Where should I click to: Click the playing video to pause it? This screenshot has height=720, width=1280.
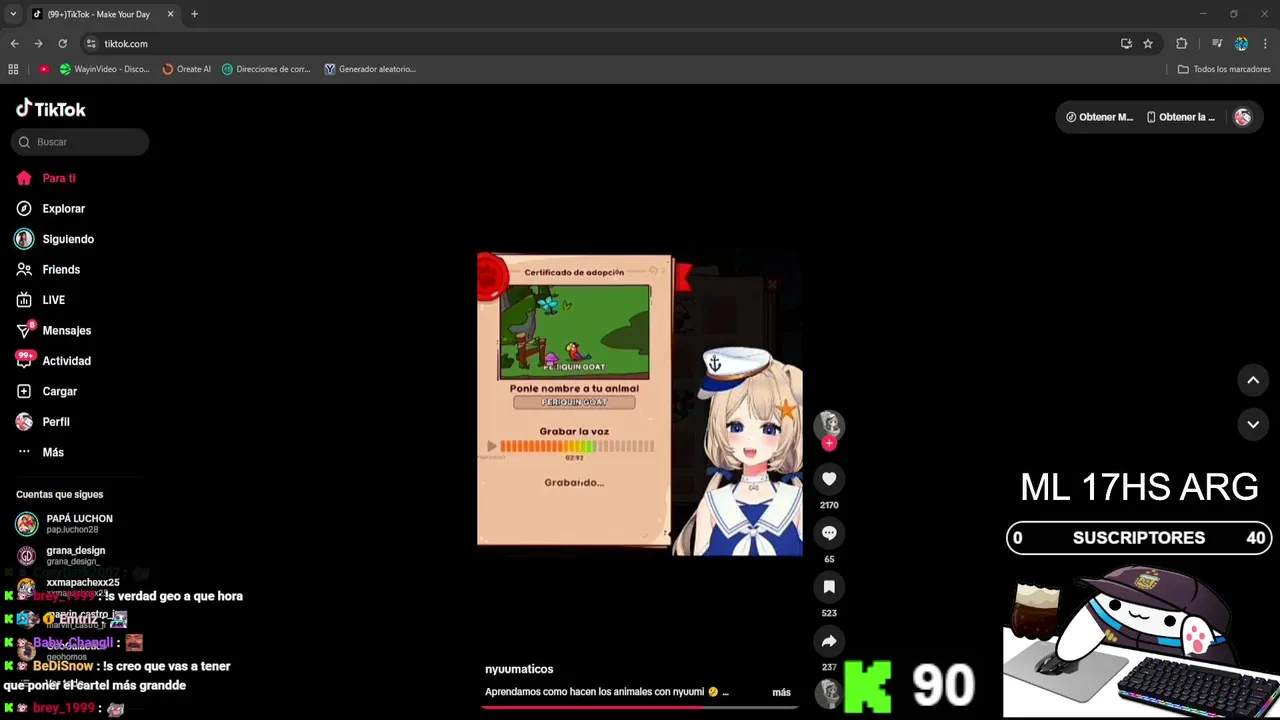point(640,404)
